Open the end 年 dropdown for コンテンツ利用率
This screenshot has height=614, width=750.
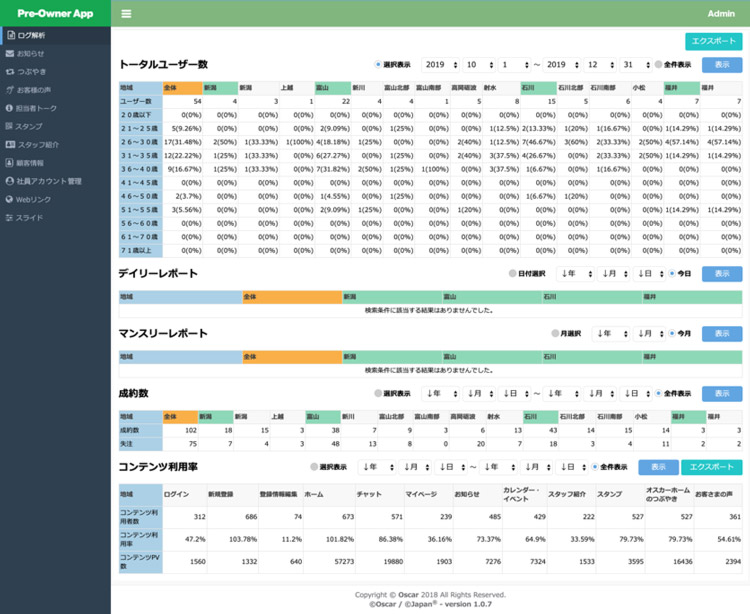(x=498, y=467)
